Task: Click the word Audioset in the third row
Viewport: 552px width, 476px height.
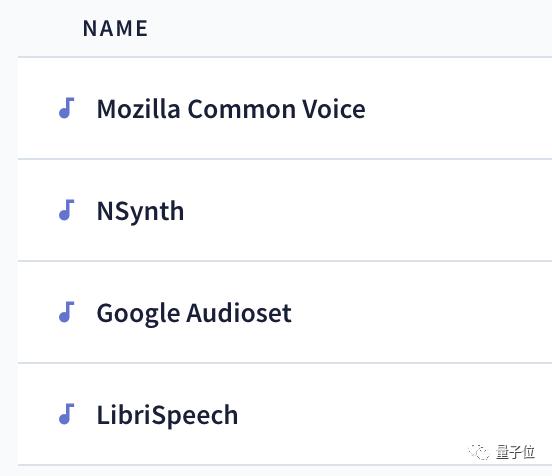Action: [239, 313]
